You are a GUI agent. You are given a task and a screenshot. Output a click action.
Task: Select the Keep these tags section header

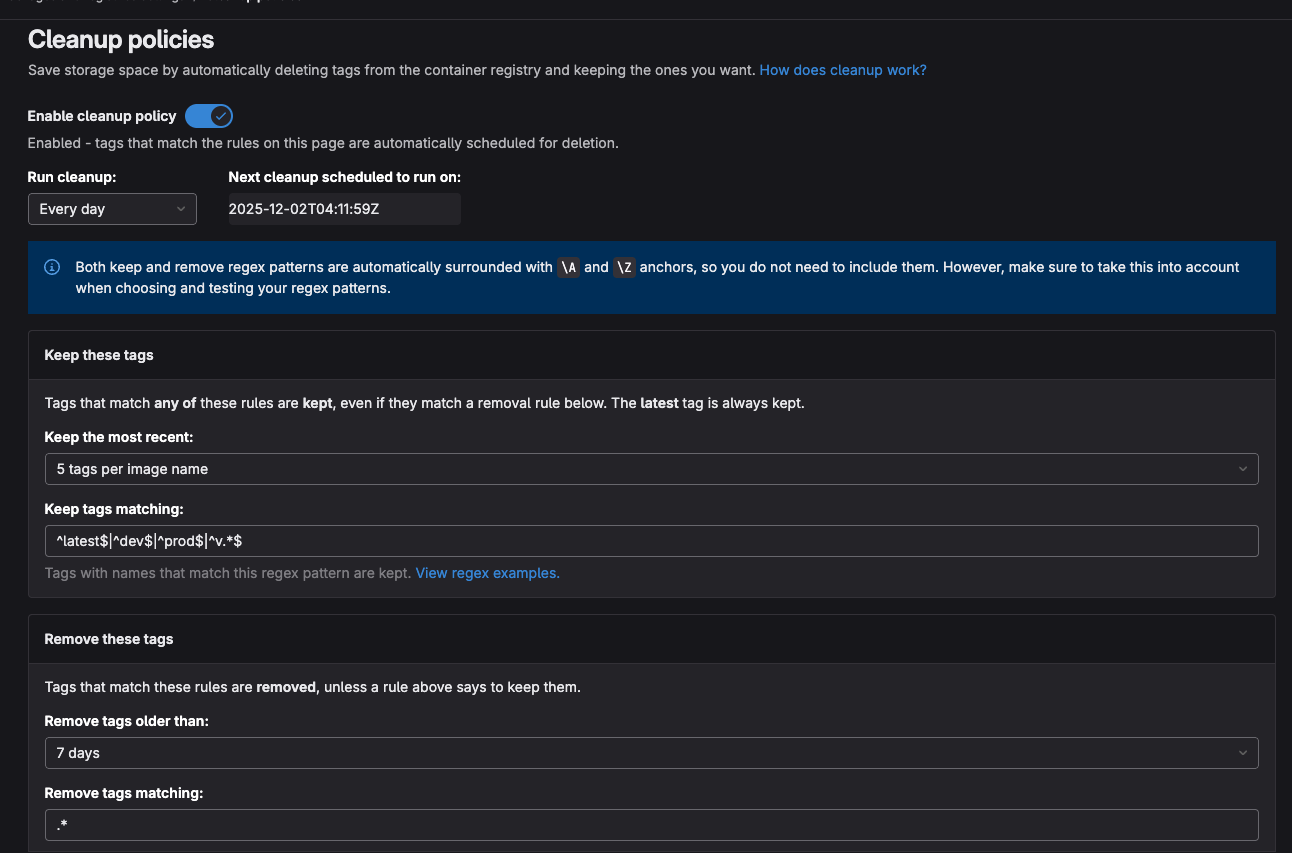(x=98, y=355)
